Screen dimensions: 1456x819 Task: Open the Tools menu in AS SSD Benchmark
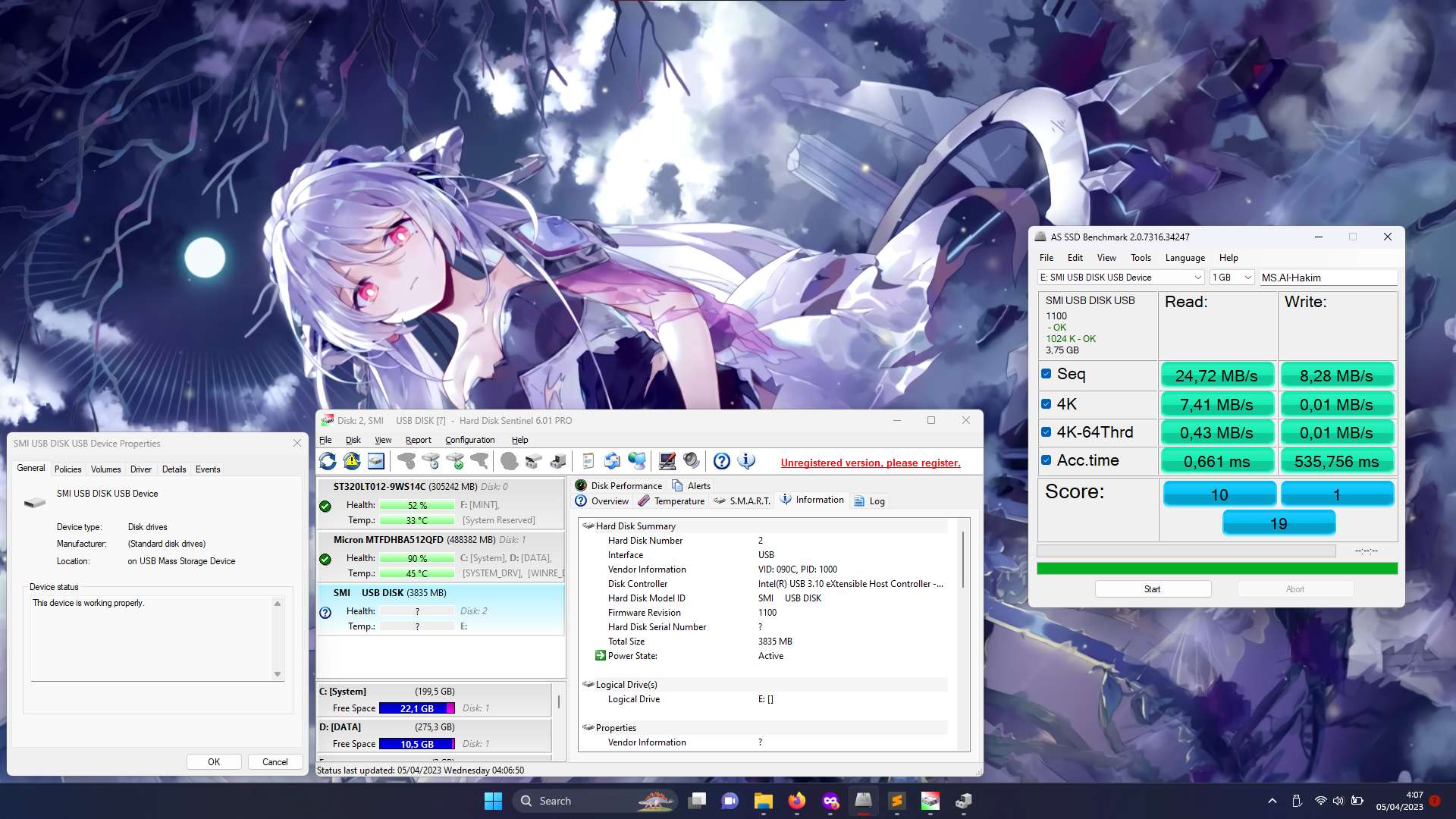(1141, 258)
